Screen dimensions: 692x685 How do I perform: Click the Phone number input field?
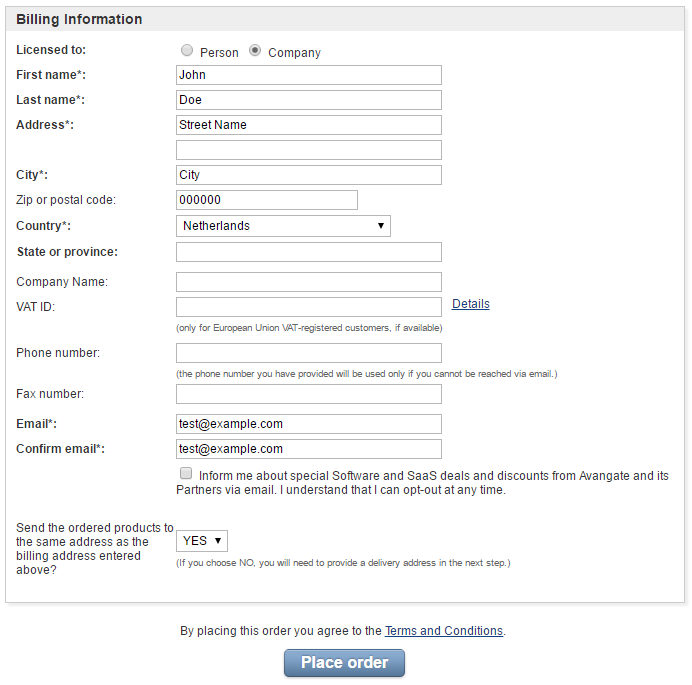pyautogui.click(x=309, y=353)
